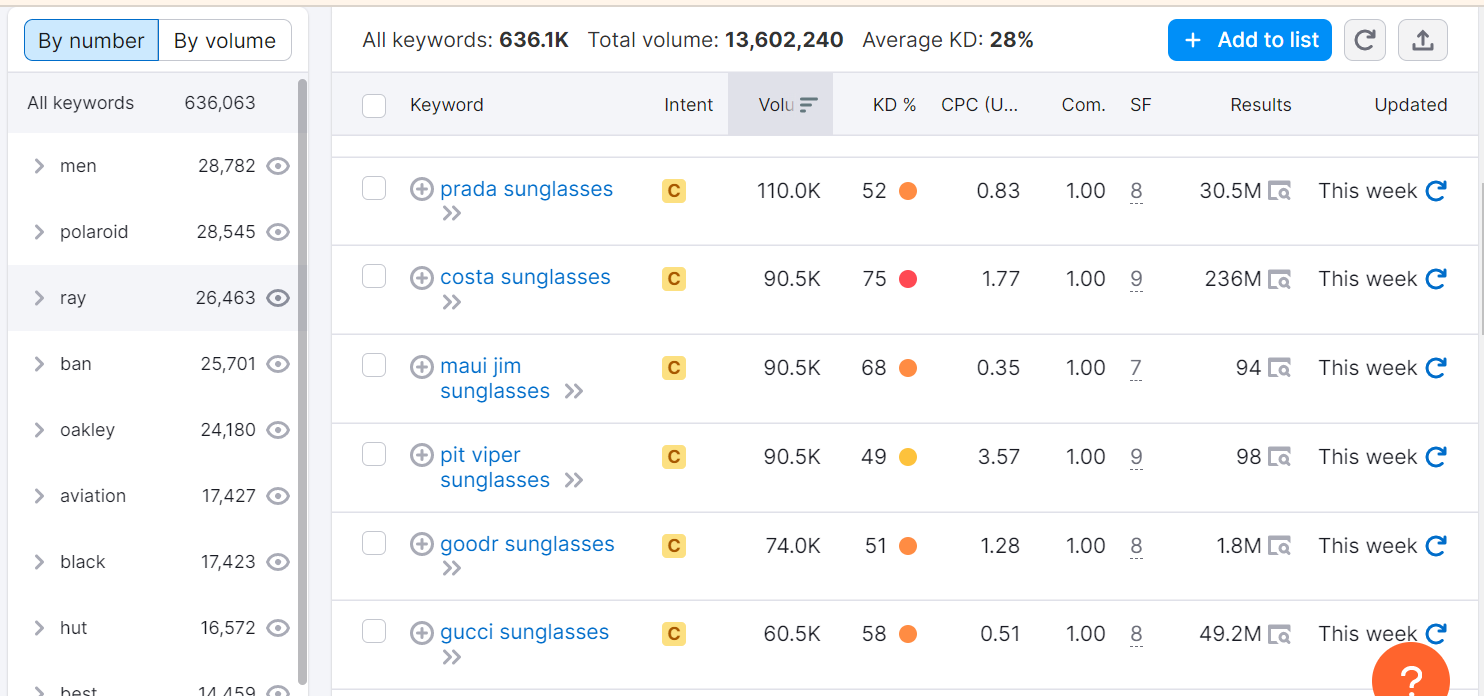Click the plus icon beside pit viper sunglasses
The width and height of the screenshot is (1484, 696).
(422, 455)
